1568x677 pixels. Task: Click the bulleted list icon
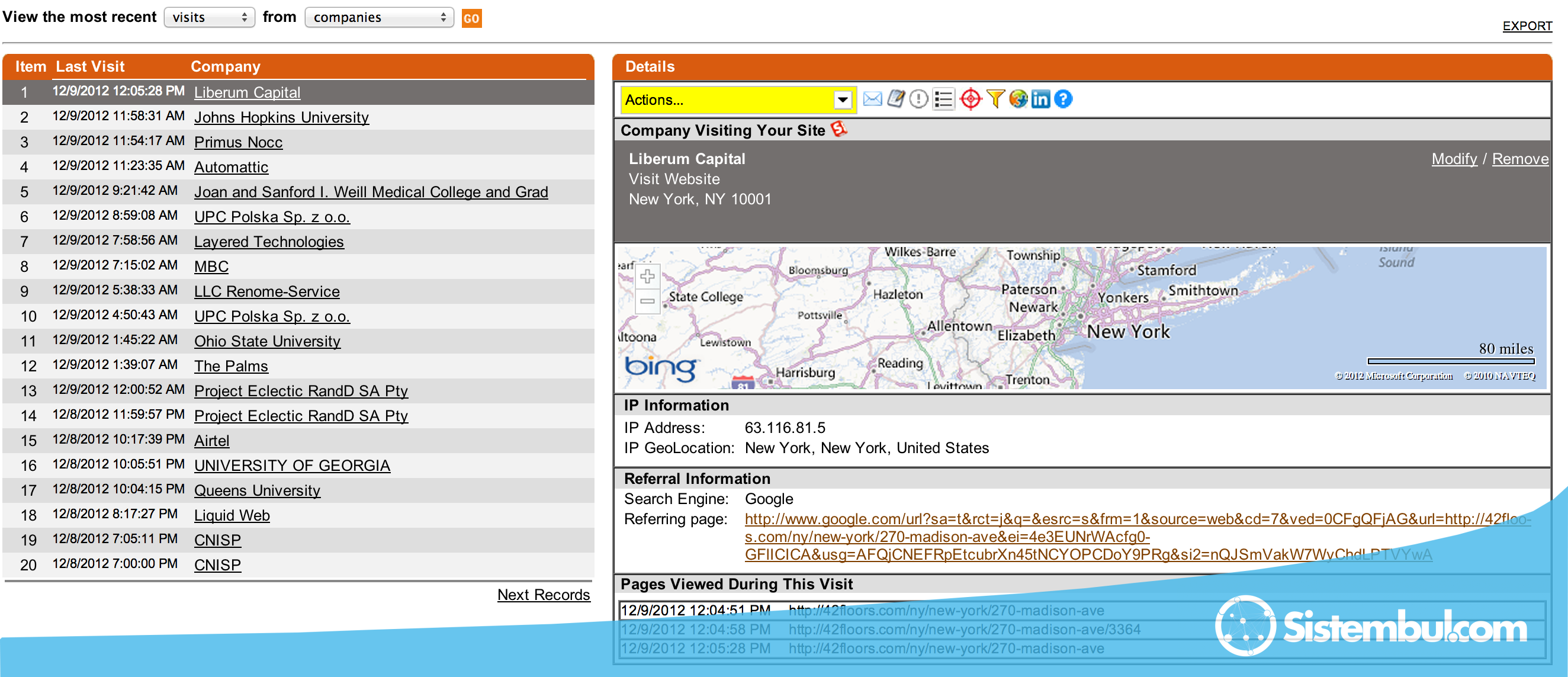click(x=943, y=99)
